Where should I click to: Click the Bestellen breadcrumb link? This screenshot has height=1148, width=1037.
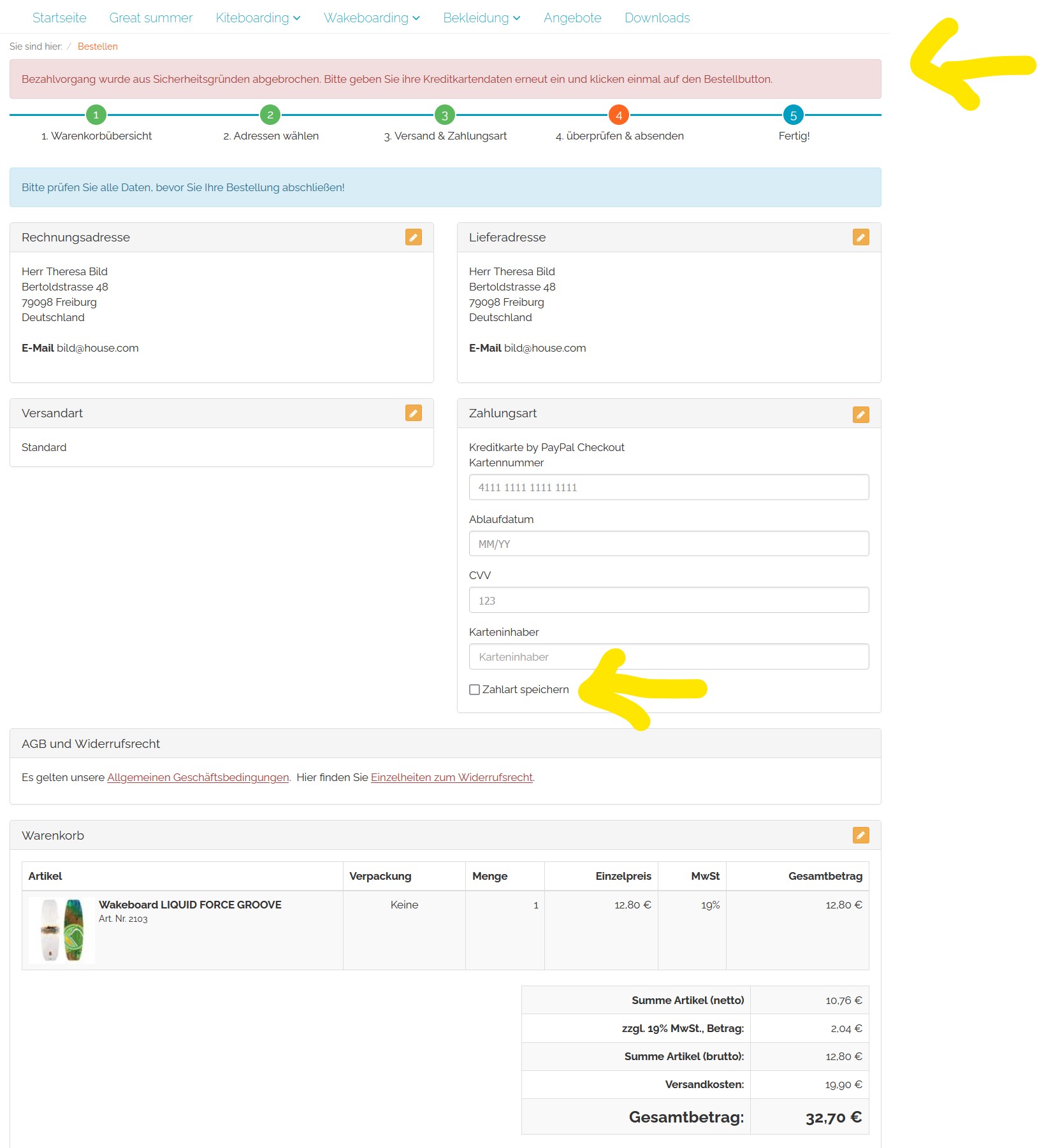(x=98, y=47)
